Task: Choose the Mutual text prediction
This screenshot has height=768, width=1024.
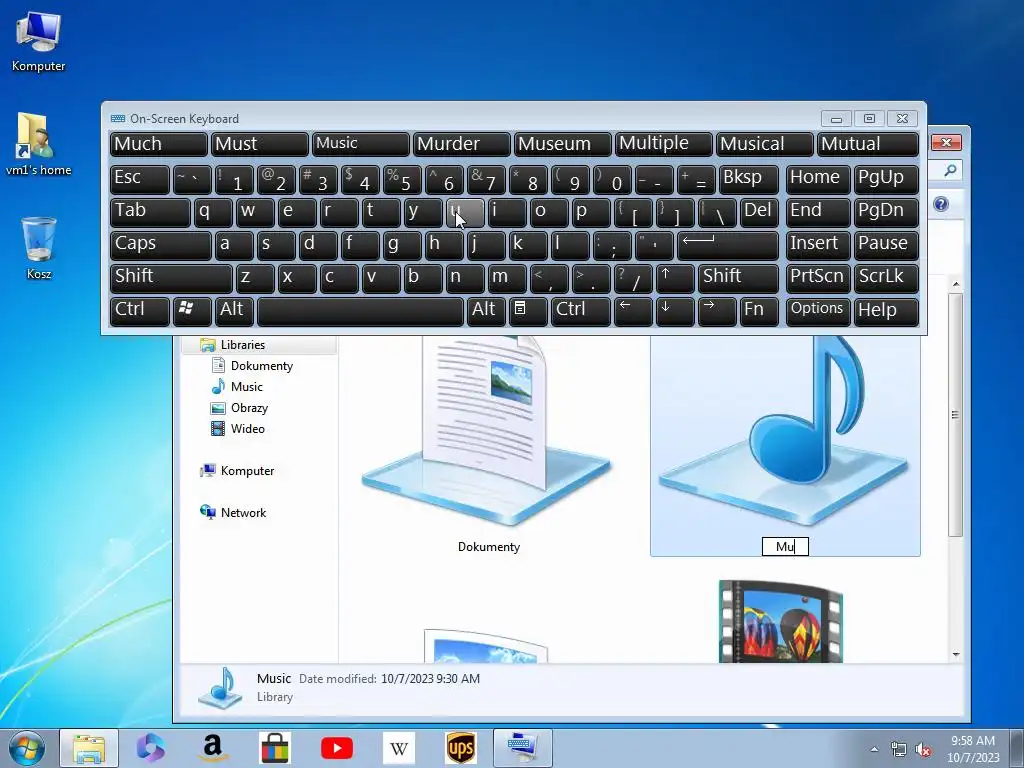Action: [868, 144]
